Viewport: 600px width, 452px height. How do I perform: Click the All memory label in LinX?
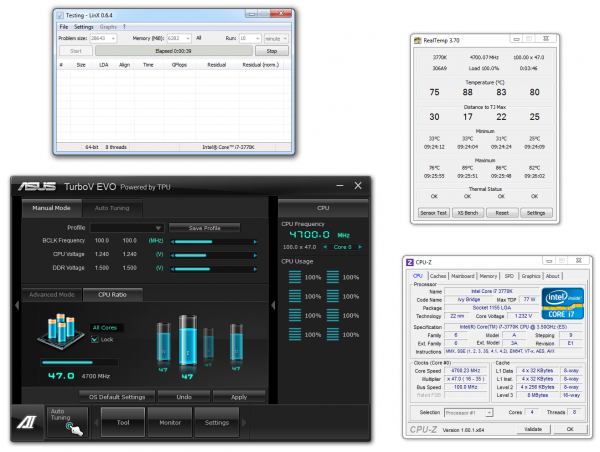[199, 38]
